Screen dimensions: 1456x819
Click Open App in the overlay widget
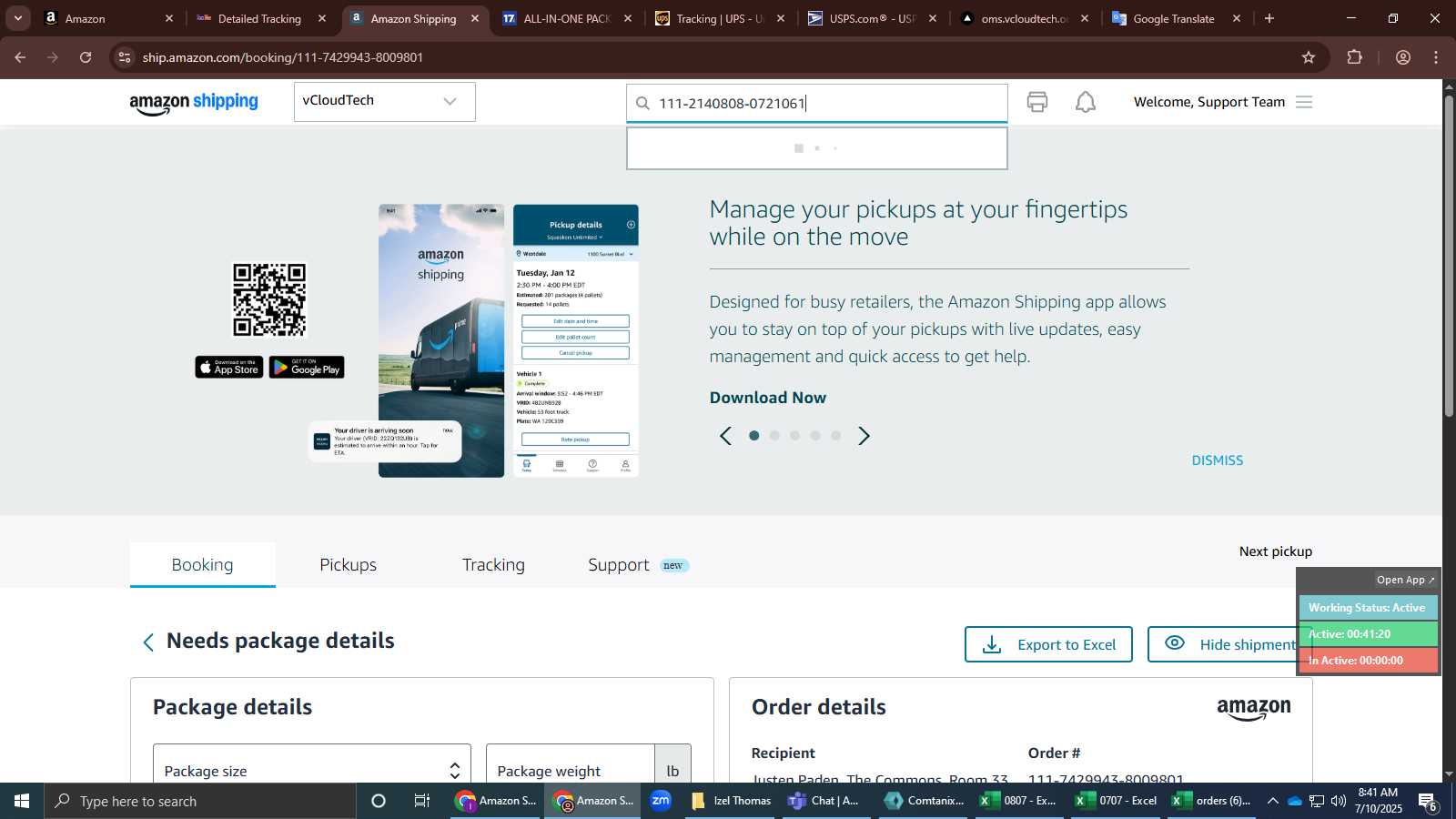[1405, 580]
